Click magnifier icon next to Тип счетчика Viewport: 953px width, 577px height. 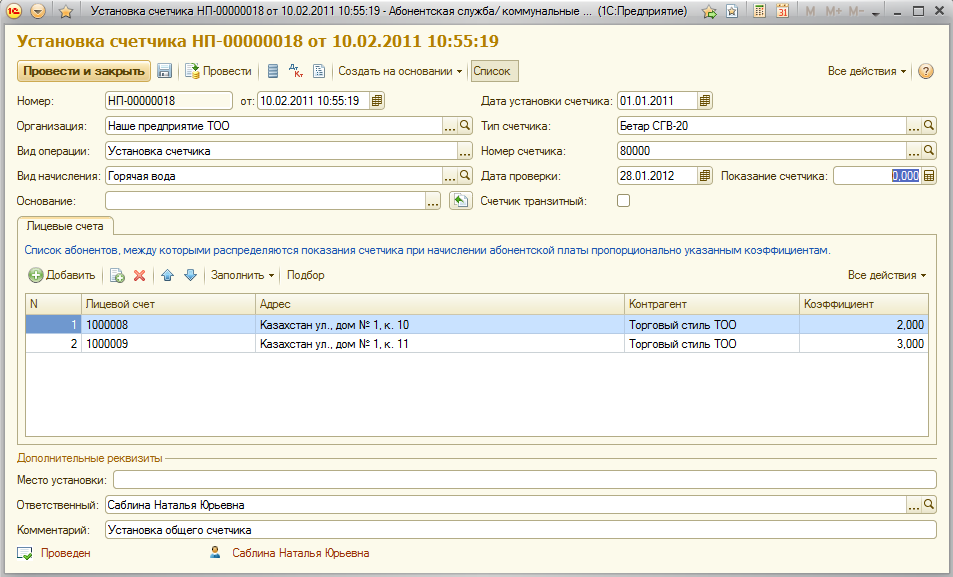pos(929,126)
